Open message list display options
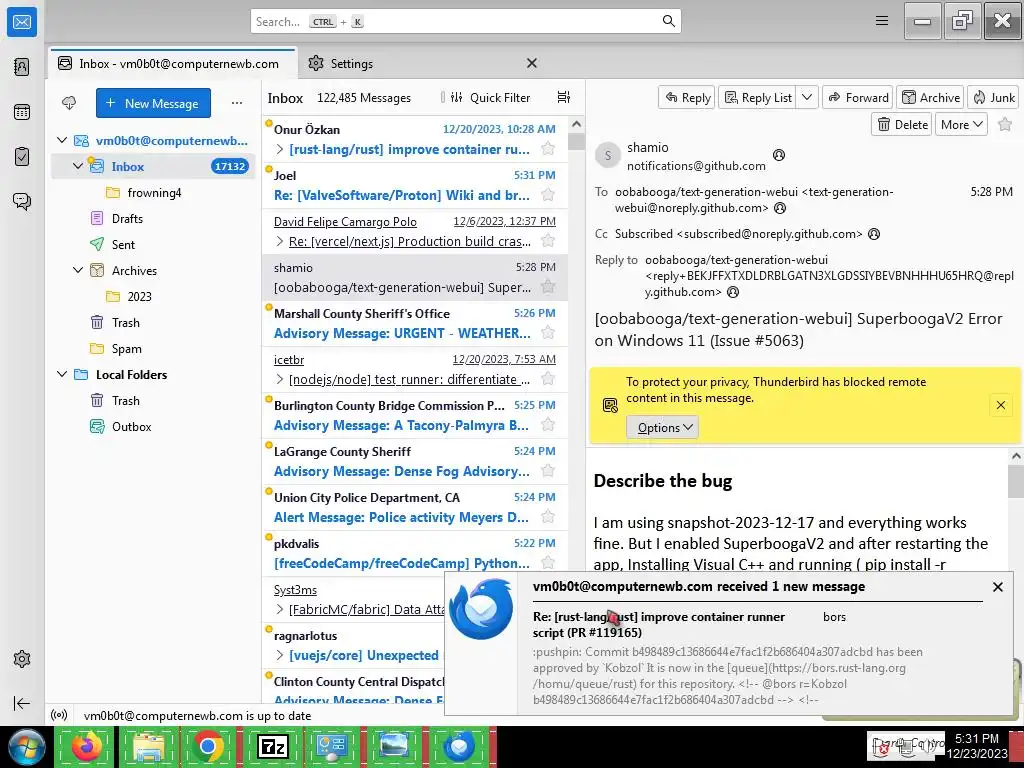Image resolution: width=1024 pixels, height=768 pixels. coord(564,97)
